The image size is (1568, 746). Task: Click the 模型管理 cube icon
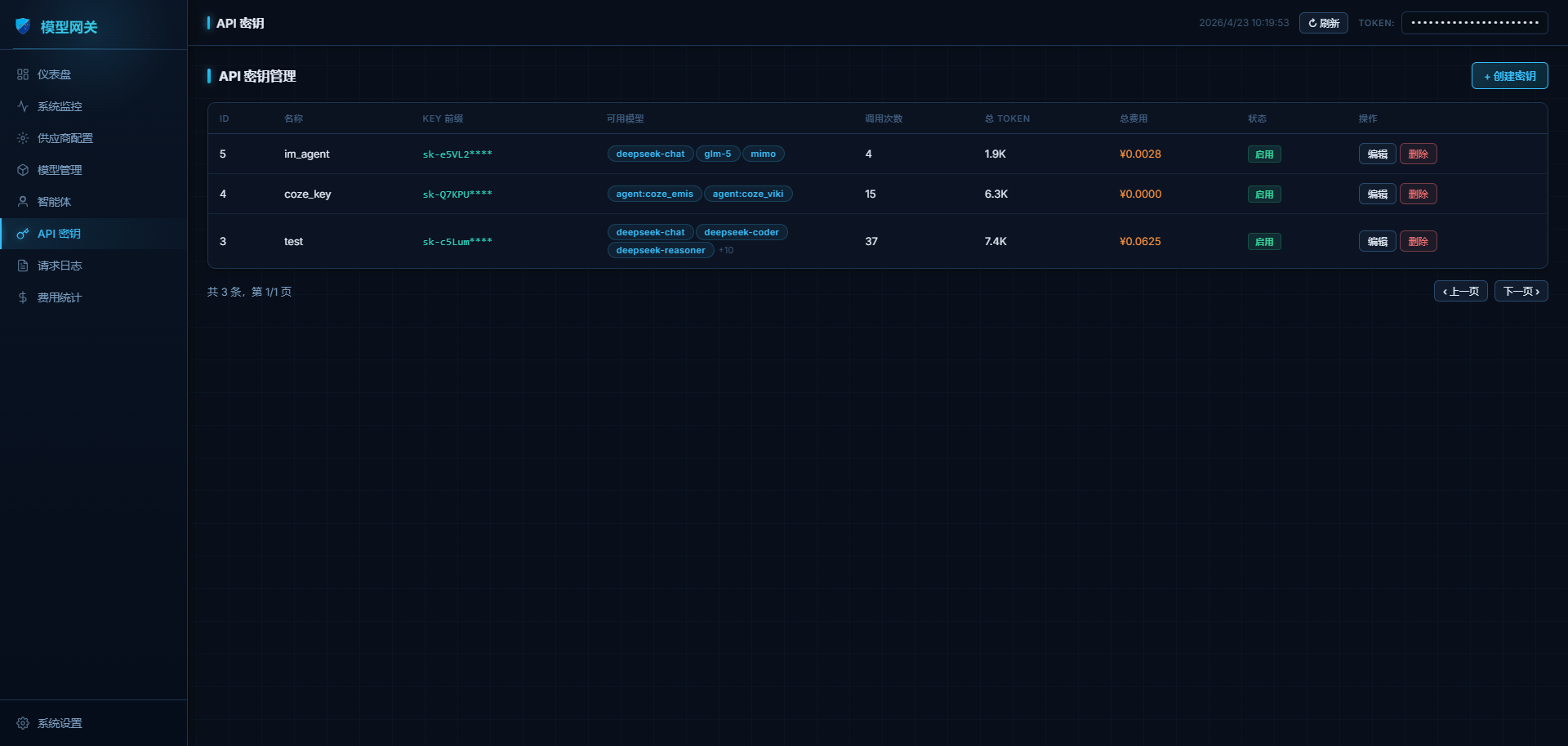click(23, 170)
